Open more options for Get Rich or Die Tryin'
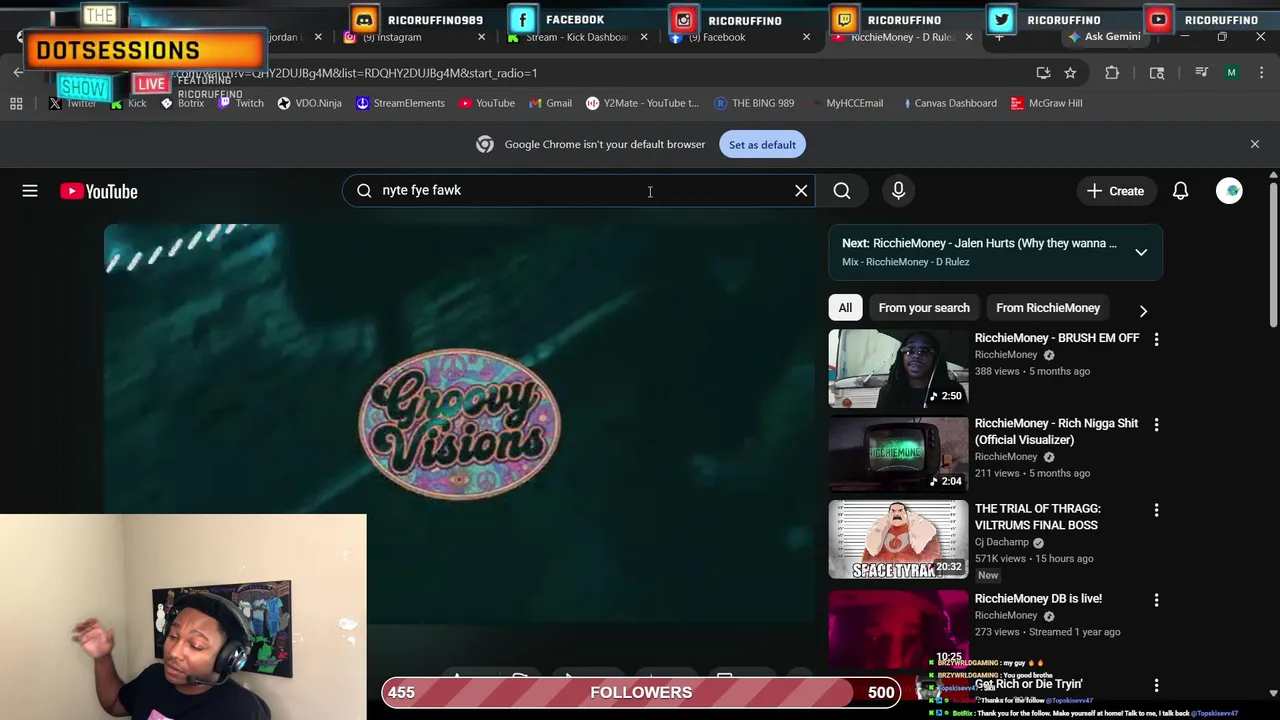 point(1156,686)
